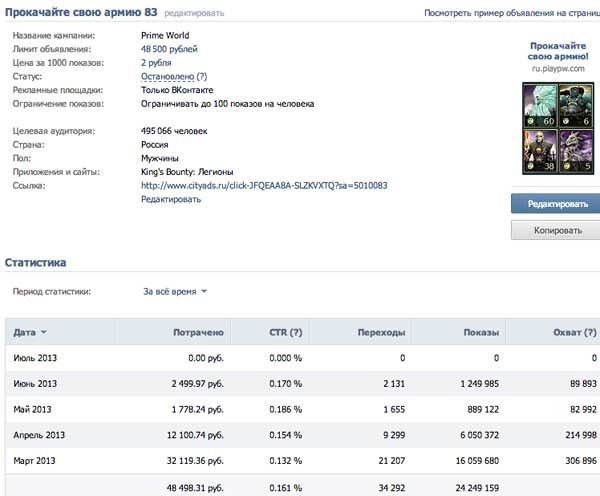Click 'Редактировать' link under the URL

tap(171, 199)
